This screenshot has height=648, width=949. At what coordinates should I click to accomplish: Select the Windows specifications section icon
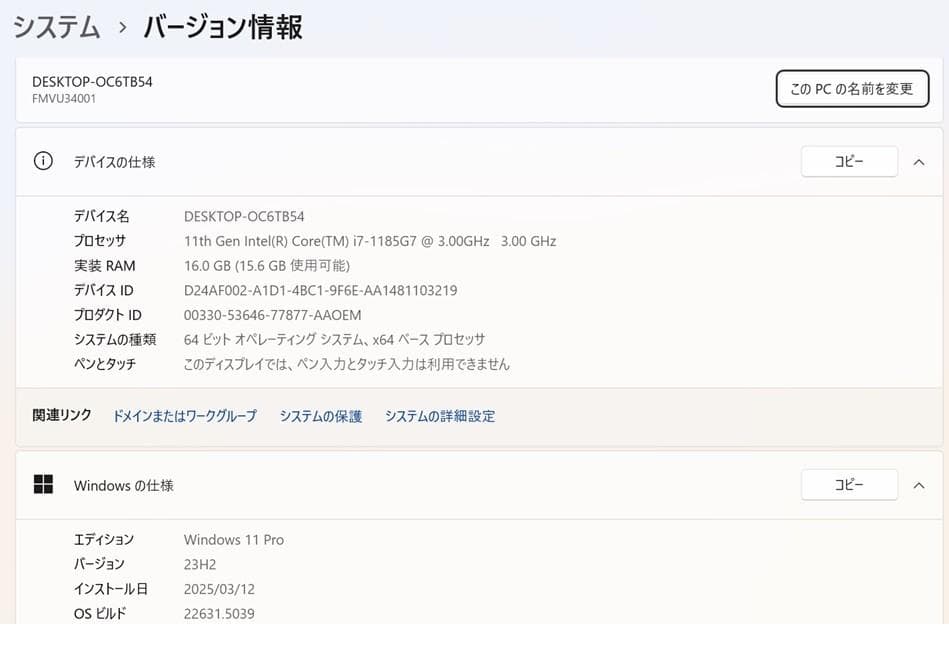[x=42, y=485]
